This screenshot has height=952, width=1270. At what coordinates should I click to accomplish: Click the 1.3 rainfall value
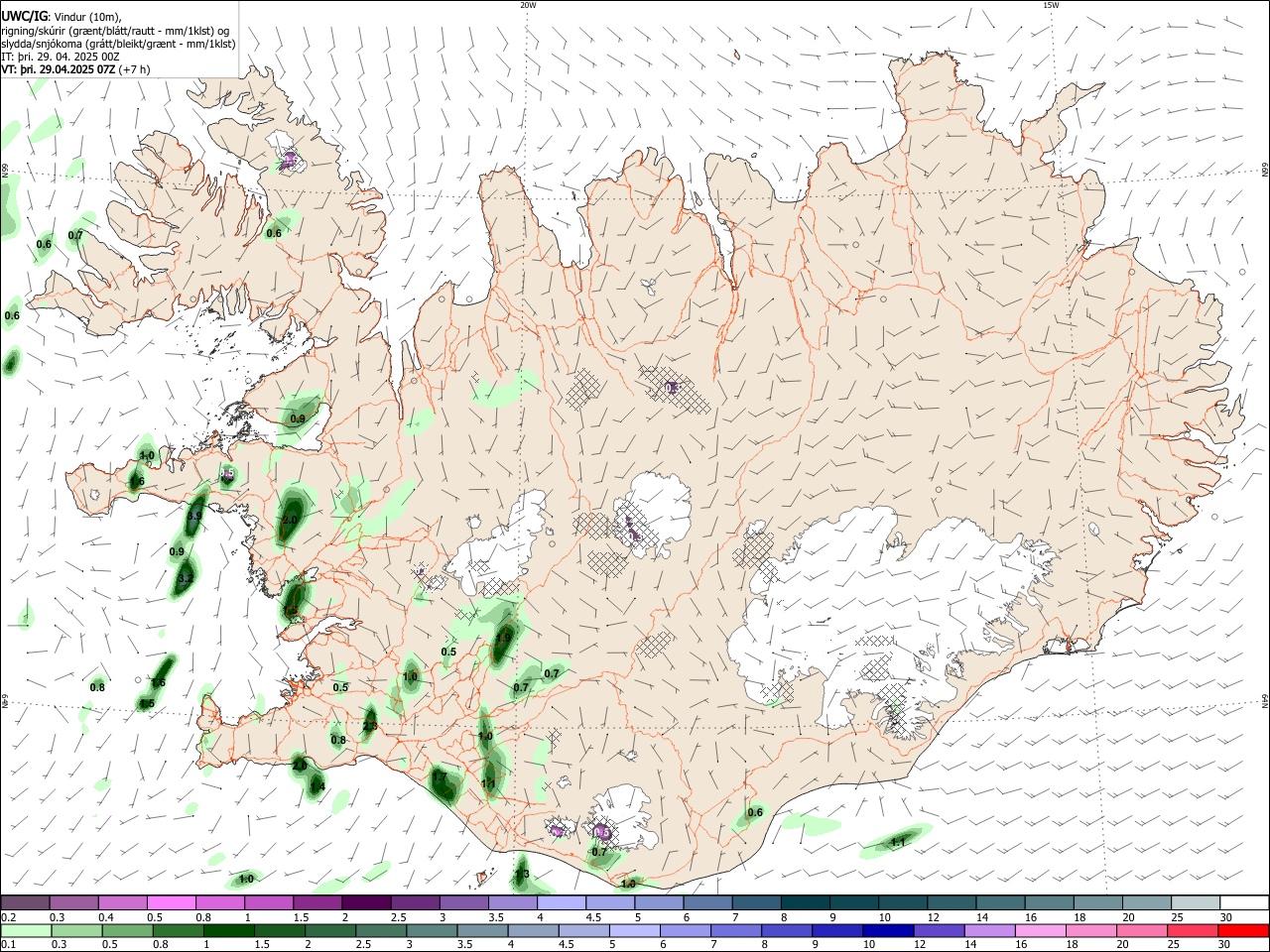(x=522, y=874)
